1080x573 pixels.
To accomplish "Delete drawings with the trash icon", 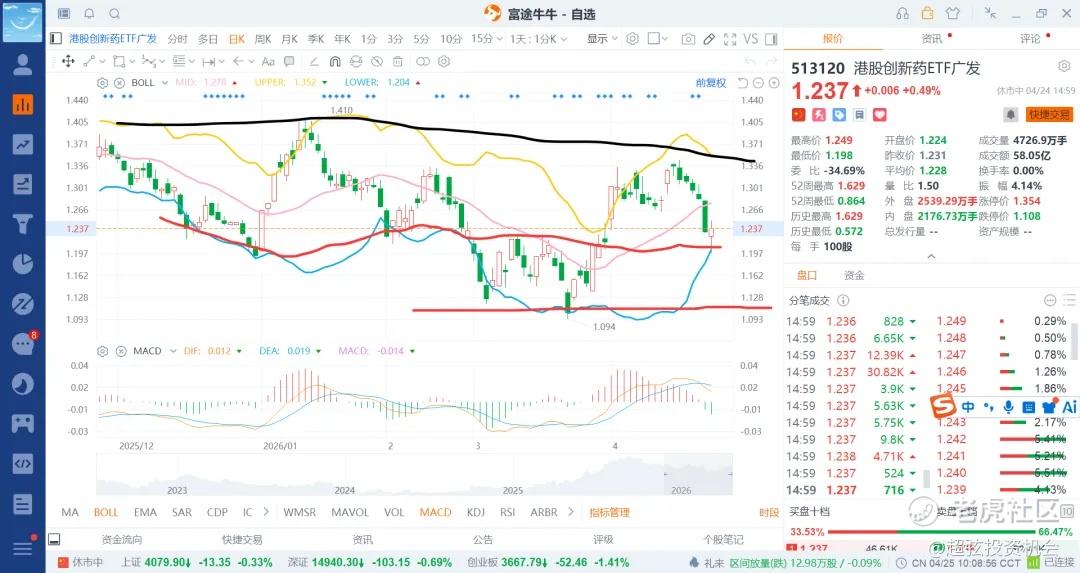I will 397,61.
